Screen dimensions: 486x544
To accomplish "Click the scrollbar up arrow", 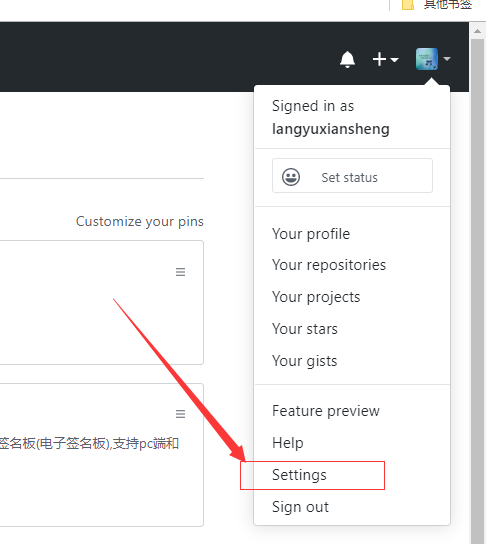I will click(477, 31).
